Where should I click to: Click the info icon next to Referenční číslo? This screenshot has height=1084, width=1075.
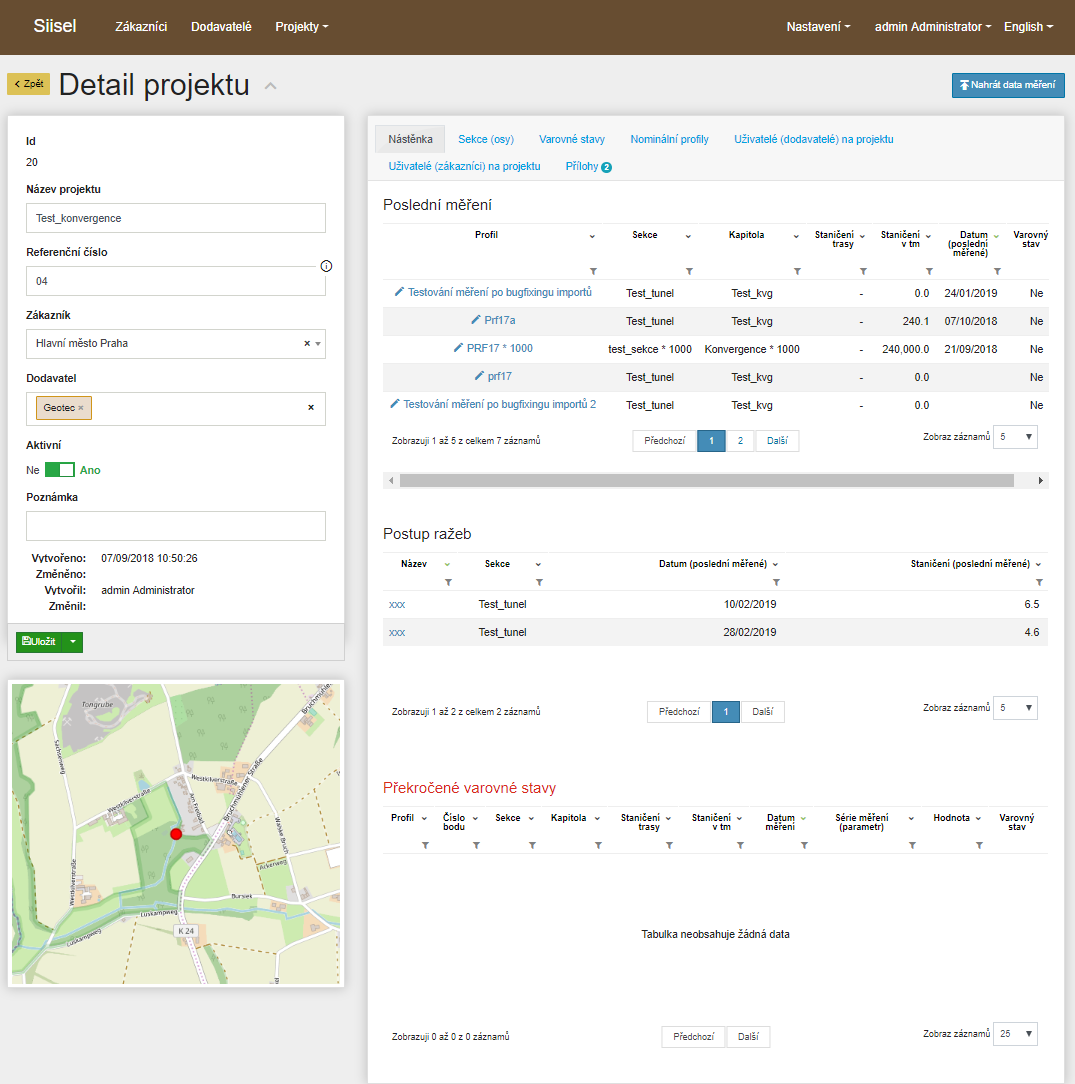[x=326, y=266]
